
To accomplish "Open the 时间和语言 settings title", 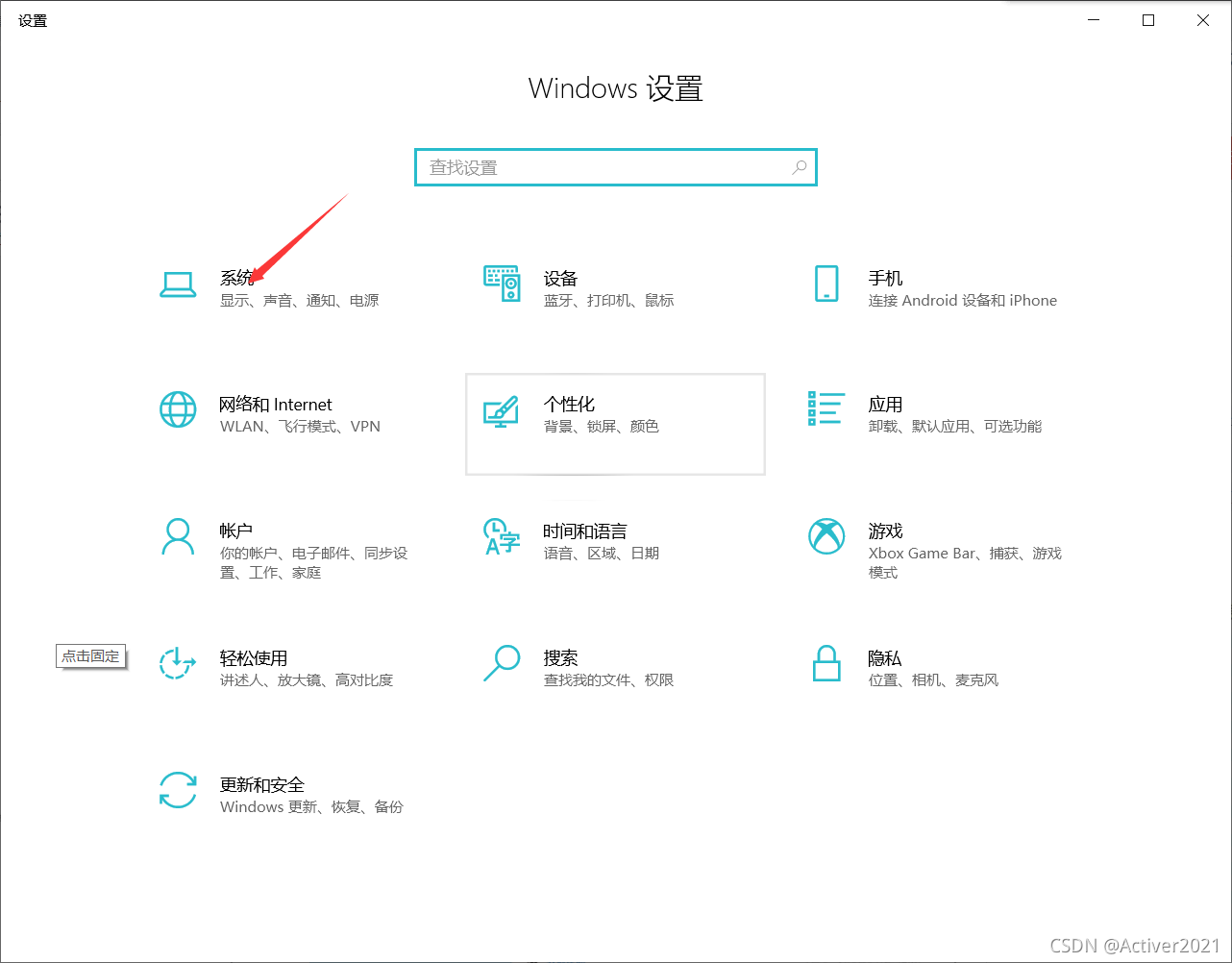I will click(x=585, y=531).
